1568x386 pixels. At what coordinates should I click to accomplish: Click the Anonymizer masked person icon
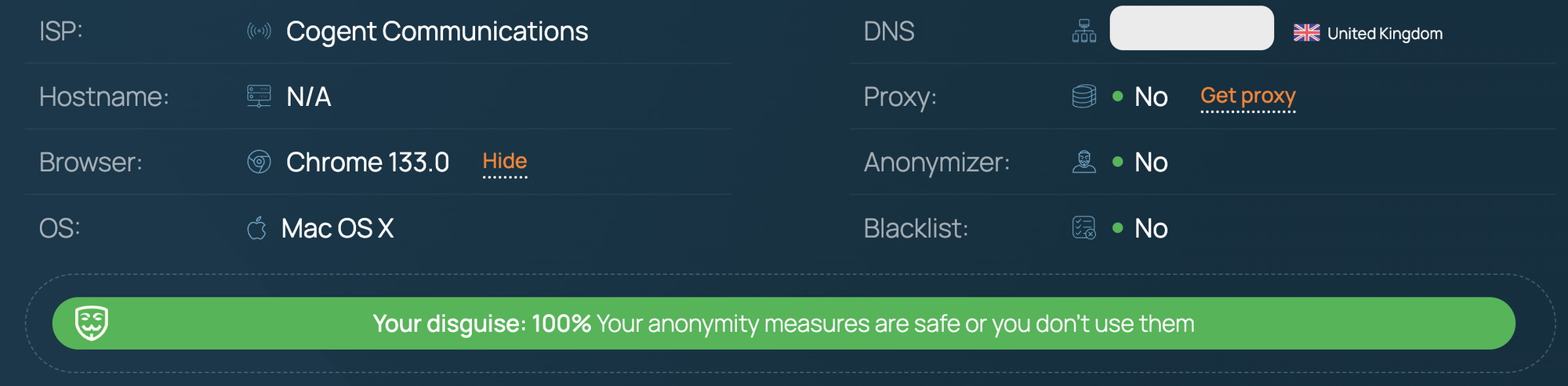1084,162
